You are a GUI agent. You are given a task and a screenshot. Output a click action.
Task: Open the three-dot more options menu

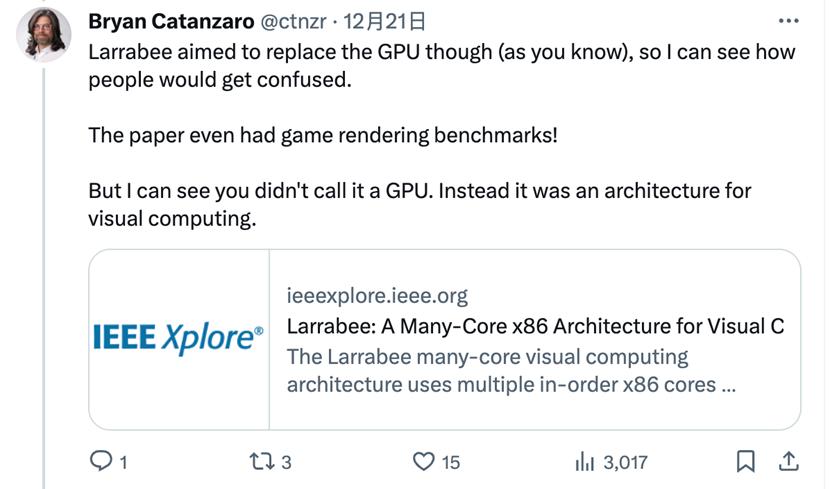[788, 21]
